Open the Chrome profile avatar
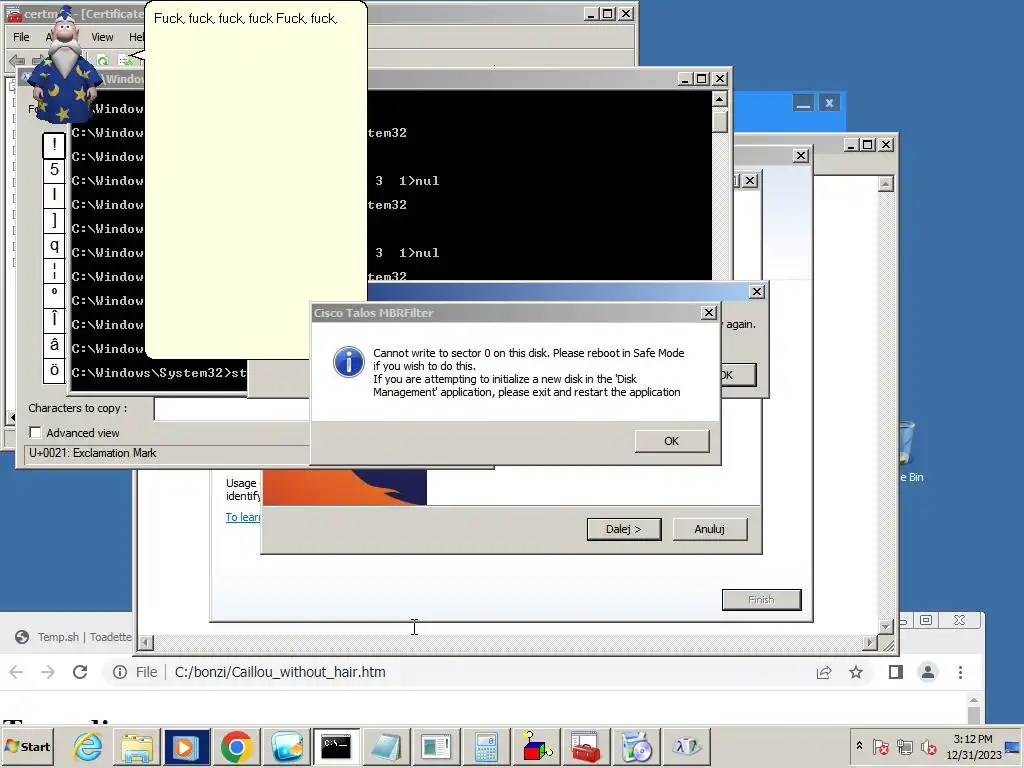The height and width of the screenshot is (768, 1024). [x=928, y=672]
